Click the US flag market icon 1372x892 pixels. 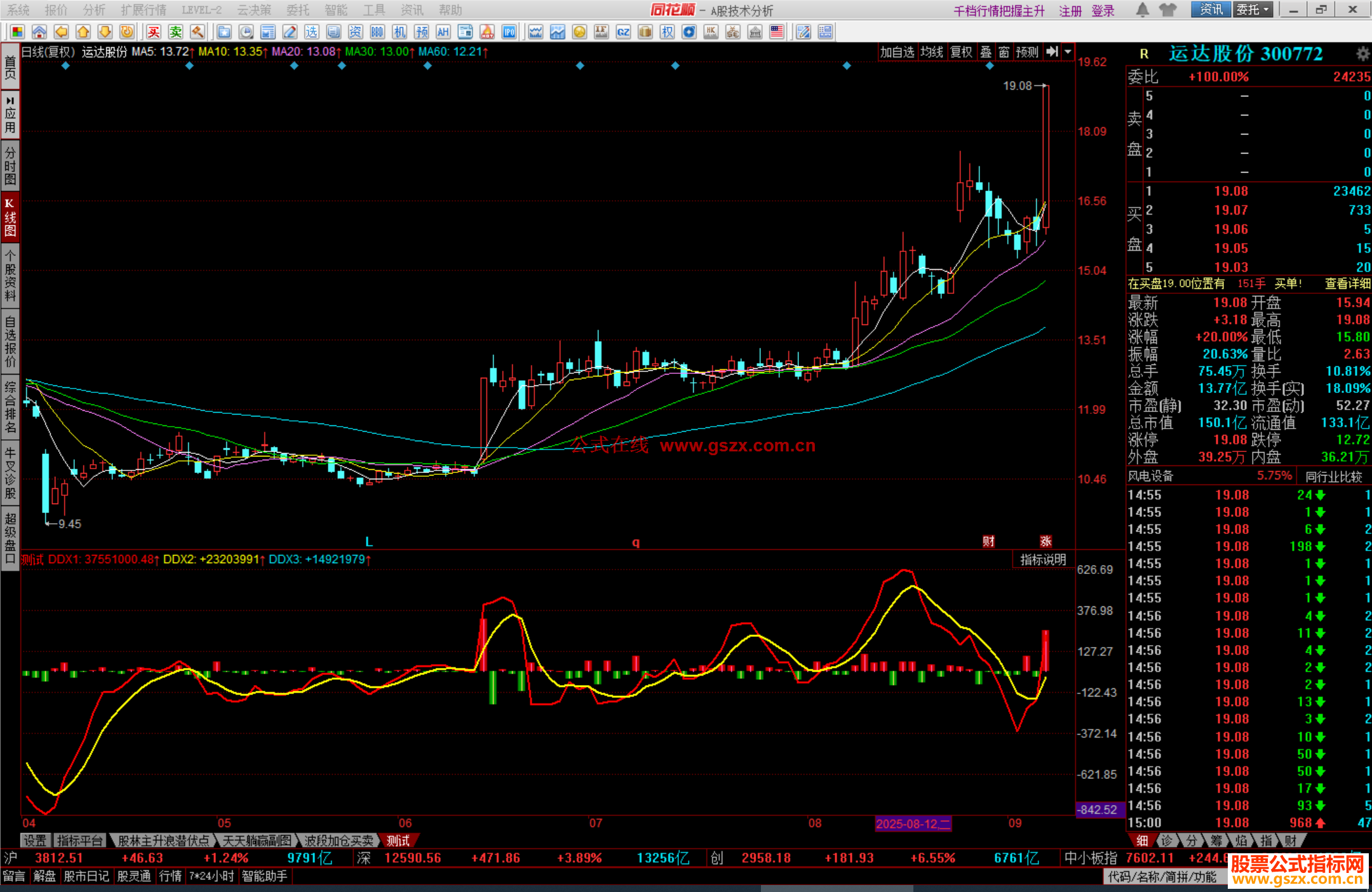click(776, 32)
